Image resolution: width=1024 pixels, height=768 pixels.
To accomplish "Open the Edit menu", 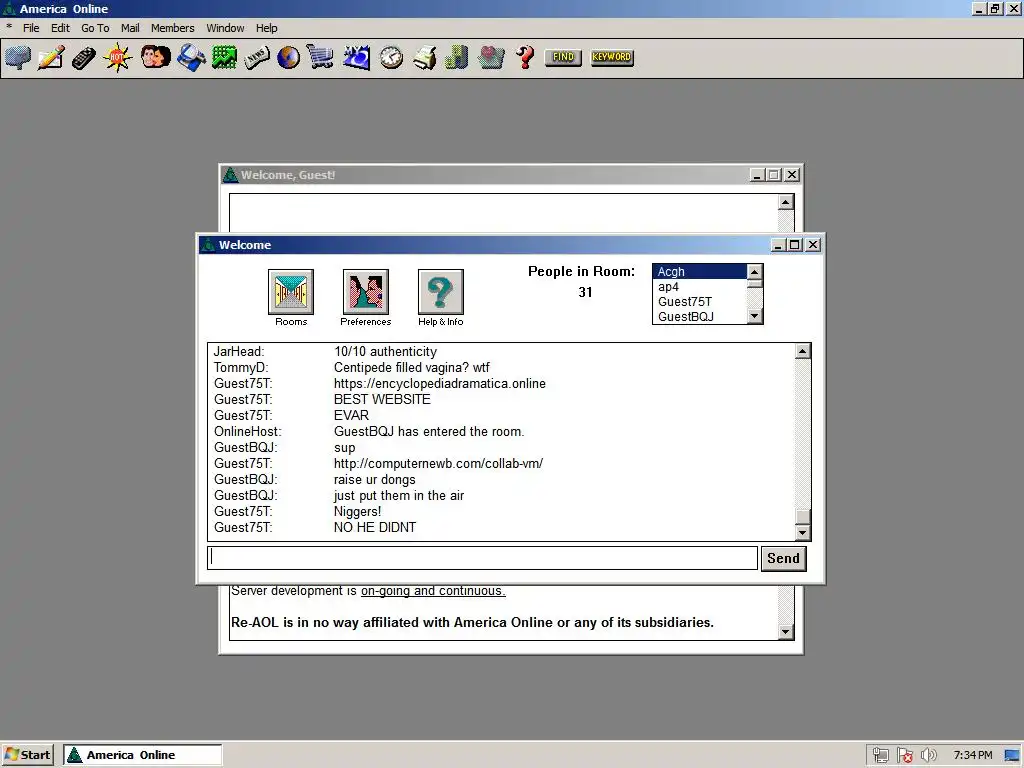I will click(60, 28).
